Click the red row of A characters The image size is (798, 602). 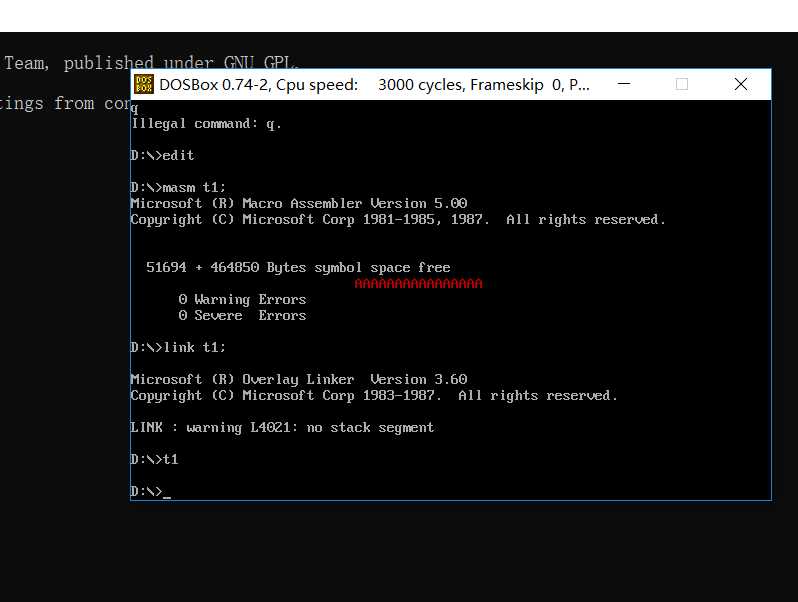418,283
